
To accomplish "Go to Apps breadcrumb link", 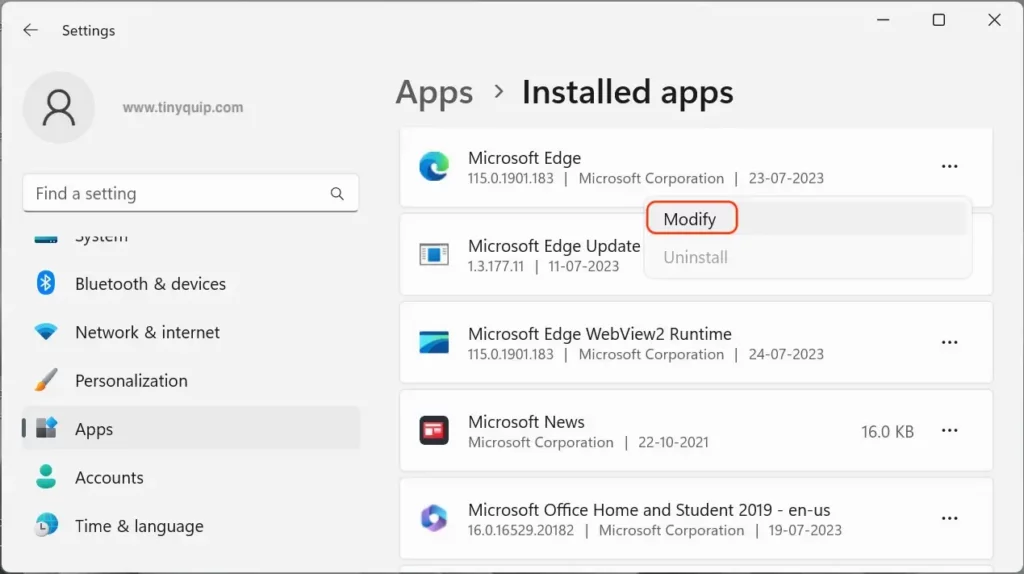I will click(x=434, y=92).
